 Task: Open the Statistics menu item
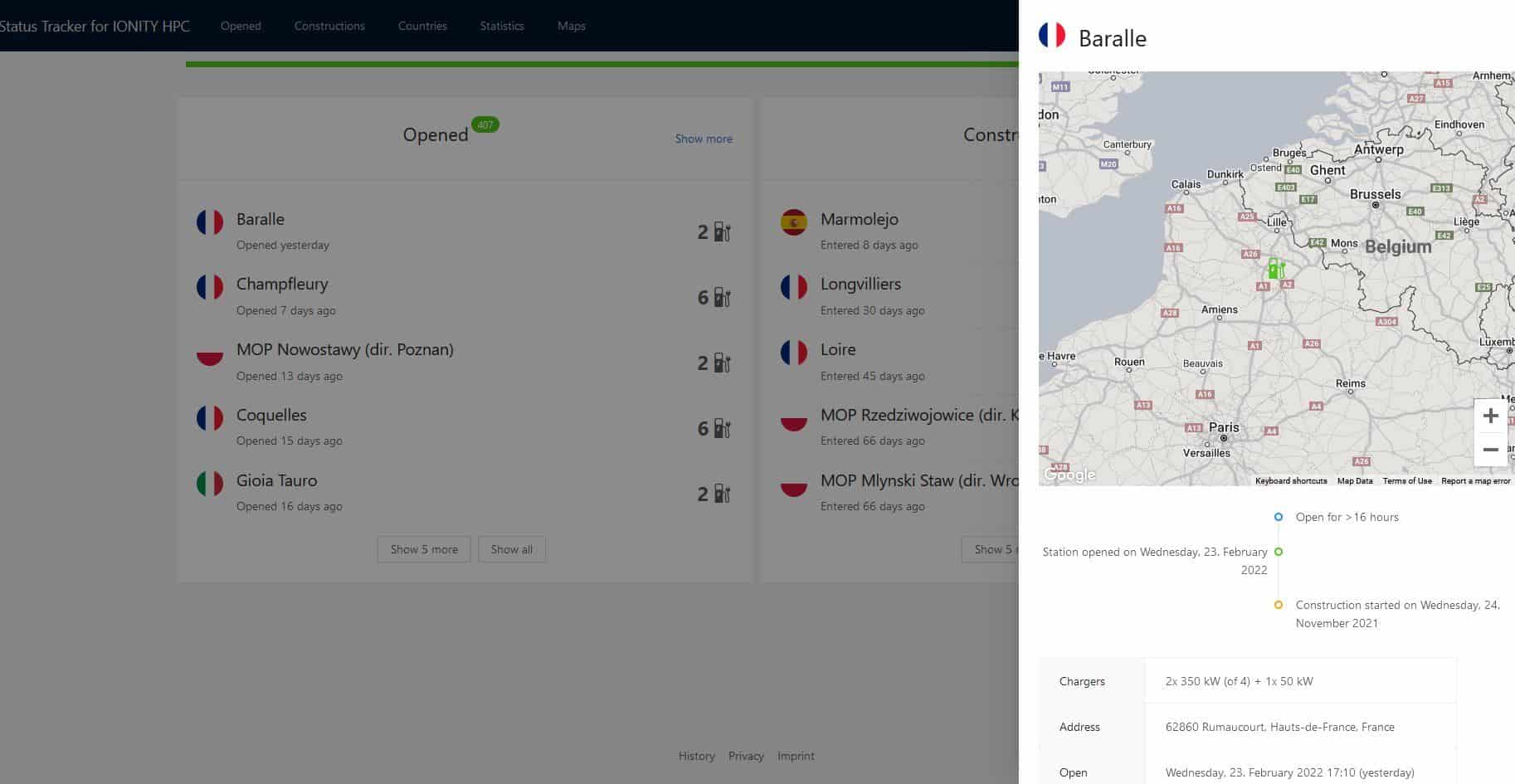pyautogui.click(x=502, y=26)
